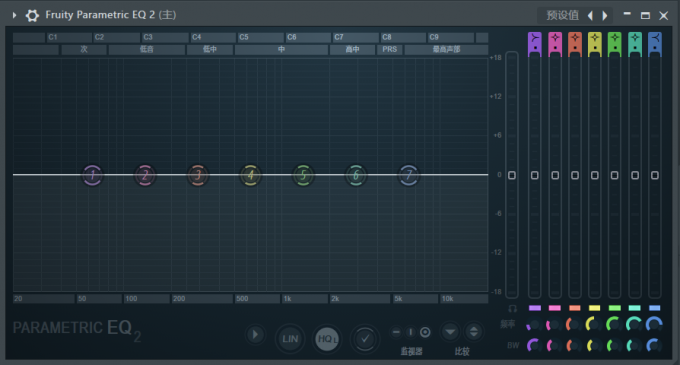680x365 pixels.
Task: Click the purple band 1 color swatch
Action: pyautogui.click(x=535, y=308)
